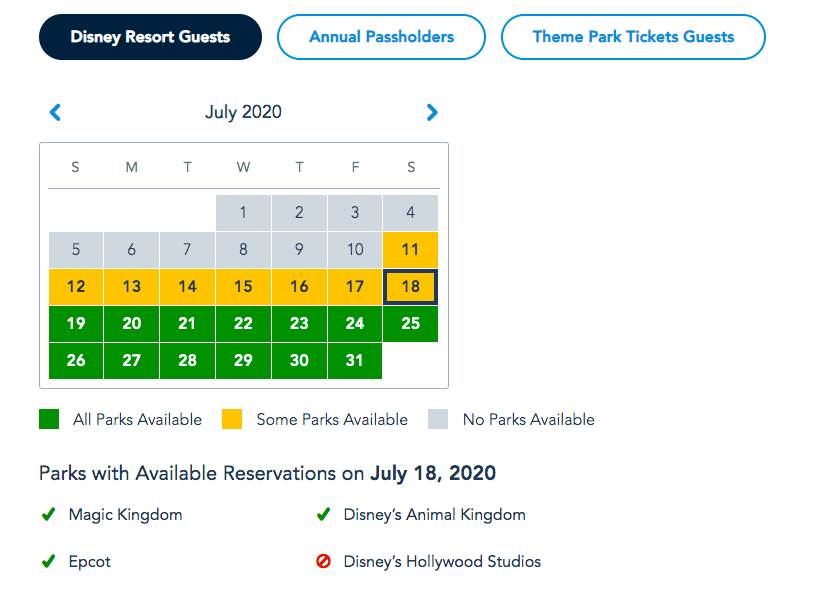This screenshot has width=831, height=598.
Task: Choose July 11 on the calendar
Action: 410,250
